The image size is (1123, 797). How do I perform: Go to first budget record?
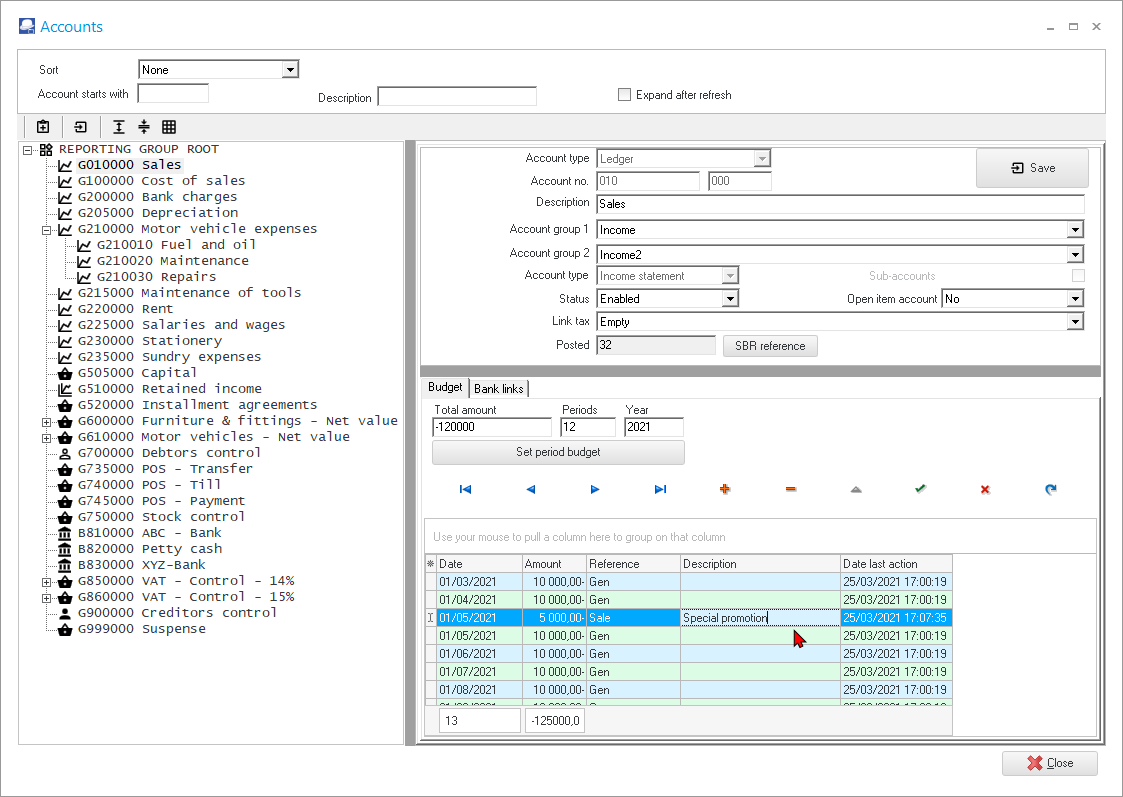[465, 489]
